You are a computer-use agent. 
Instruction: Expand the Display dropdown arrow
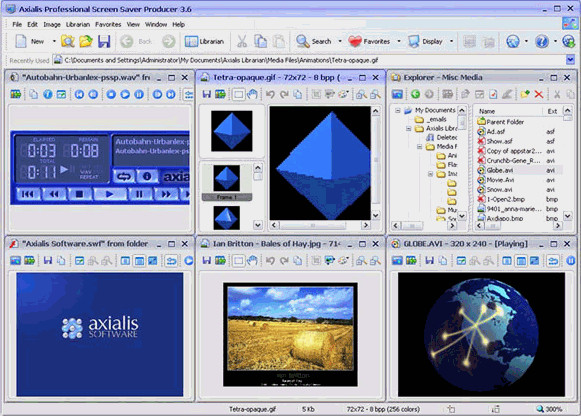[x=451, y=41]
